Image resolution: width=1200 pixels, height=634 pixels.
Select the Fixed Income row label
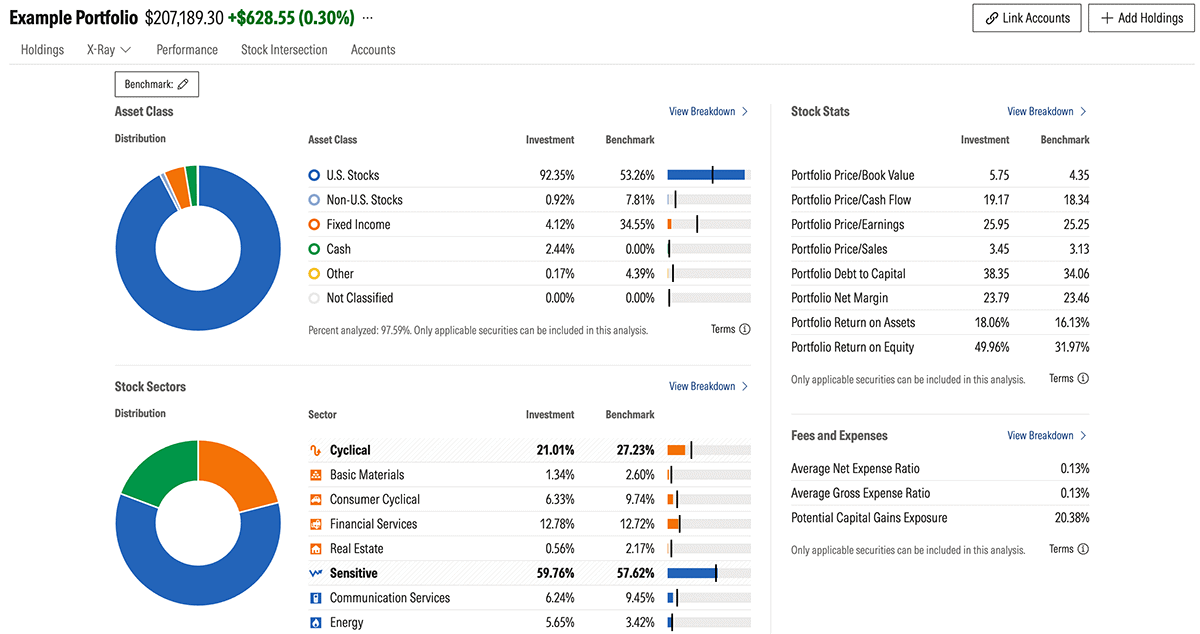tap(358, 224)
